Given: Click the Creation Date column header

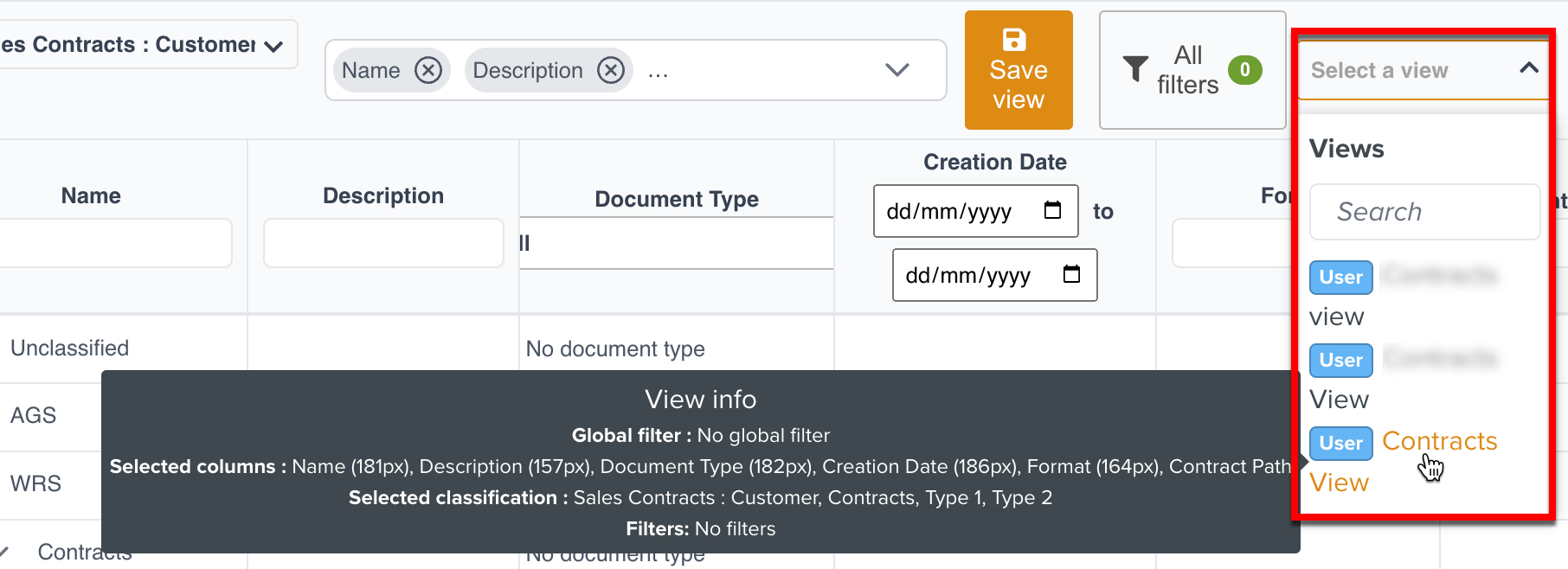Looking at the screenshot, I should [995, 162].
